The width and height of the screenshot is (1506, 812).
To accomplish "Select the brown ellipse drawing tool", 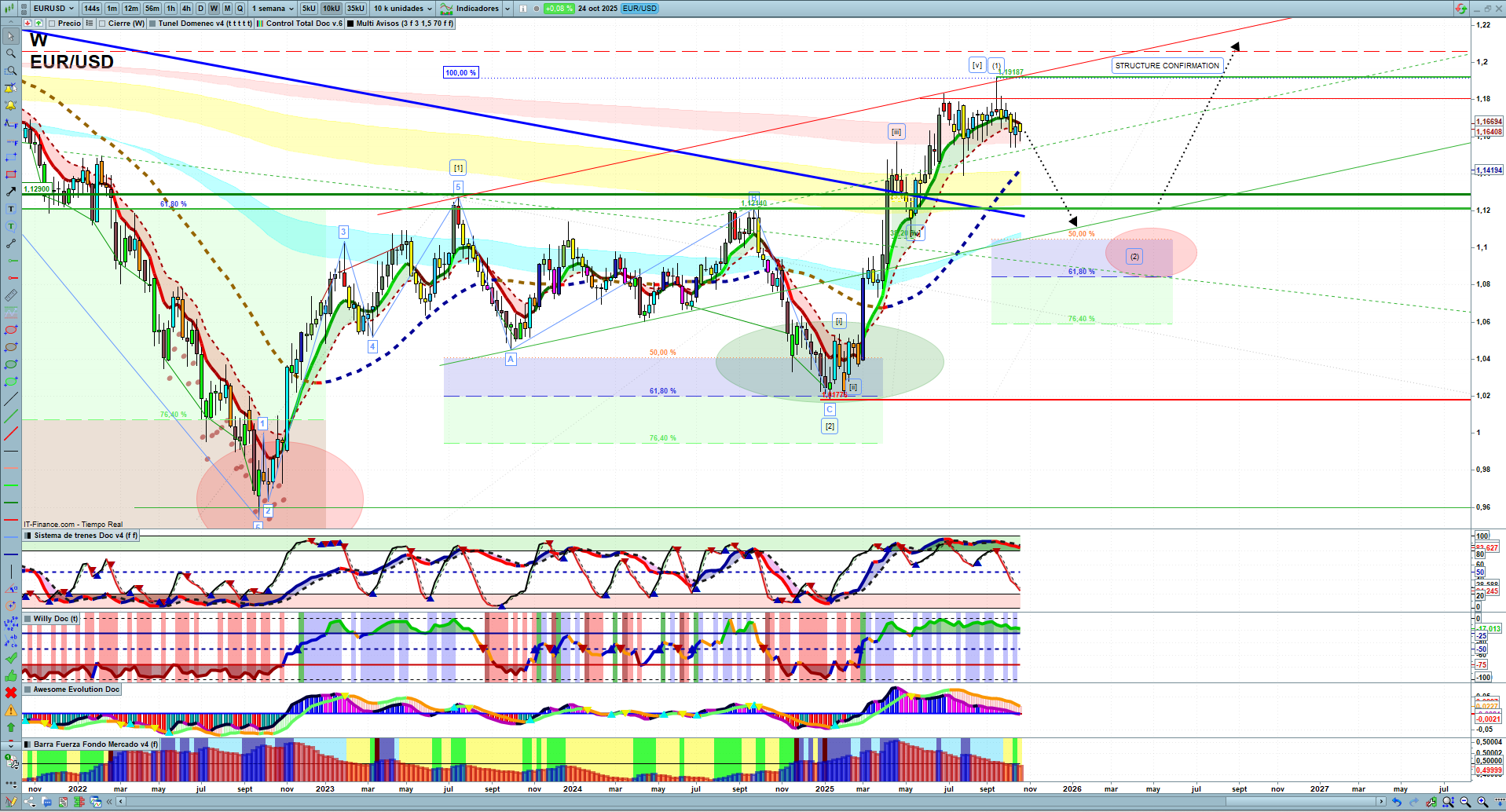I will coord(11,347).
